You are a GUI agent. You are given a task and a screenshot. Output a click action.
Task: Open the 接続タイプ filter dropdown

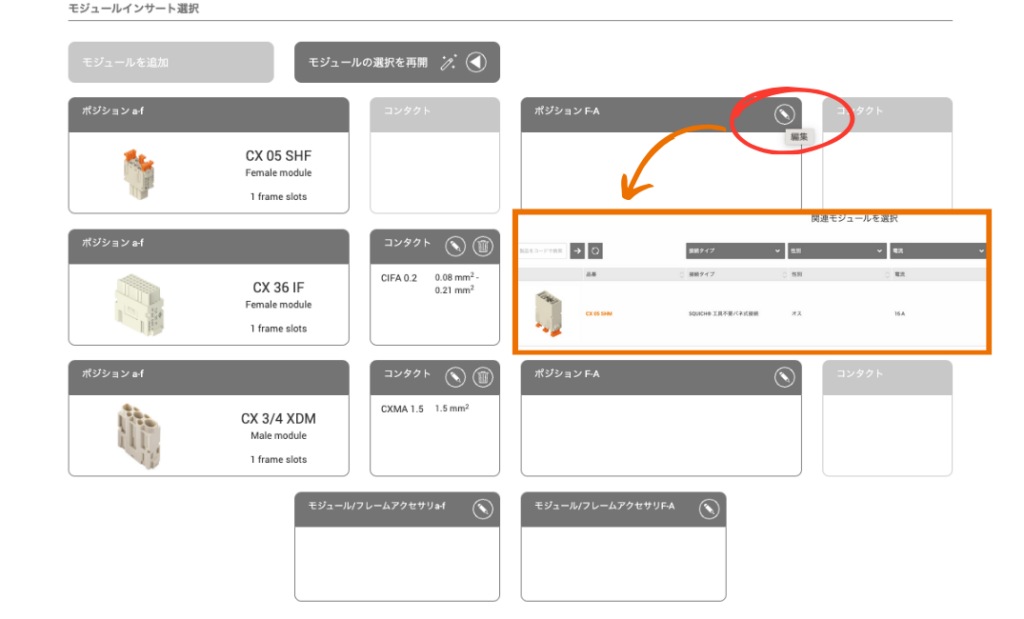pos(733,251)
